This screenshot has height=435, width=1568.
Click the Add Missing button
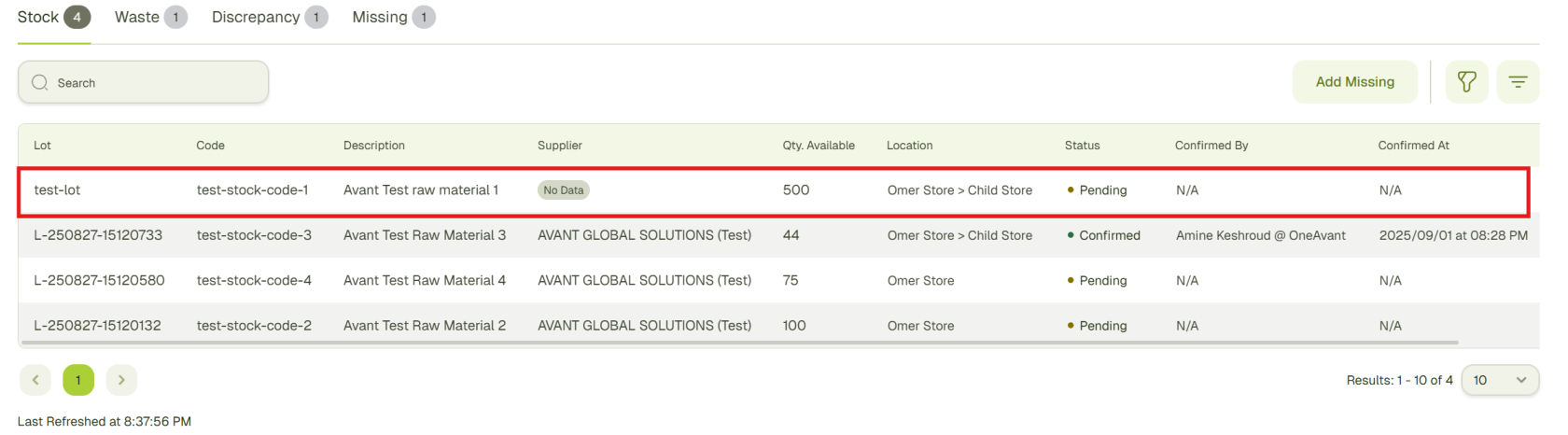[1354, 82]
